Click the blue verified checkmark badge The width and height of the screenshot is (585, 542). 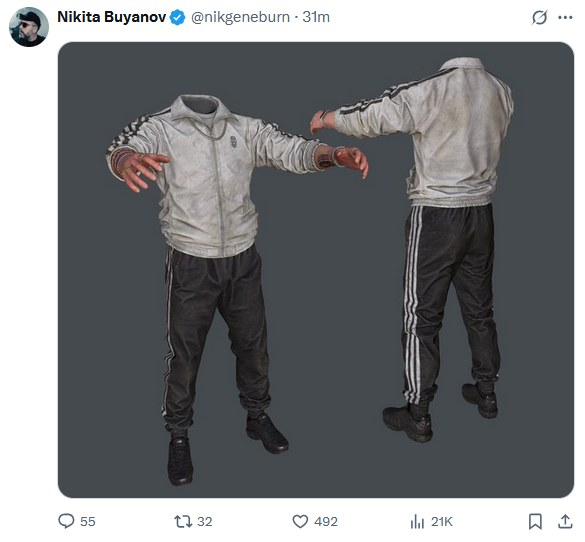pyautogui.click(x=178, y=18)
